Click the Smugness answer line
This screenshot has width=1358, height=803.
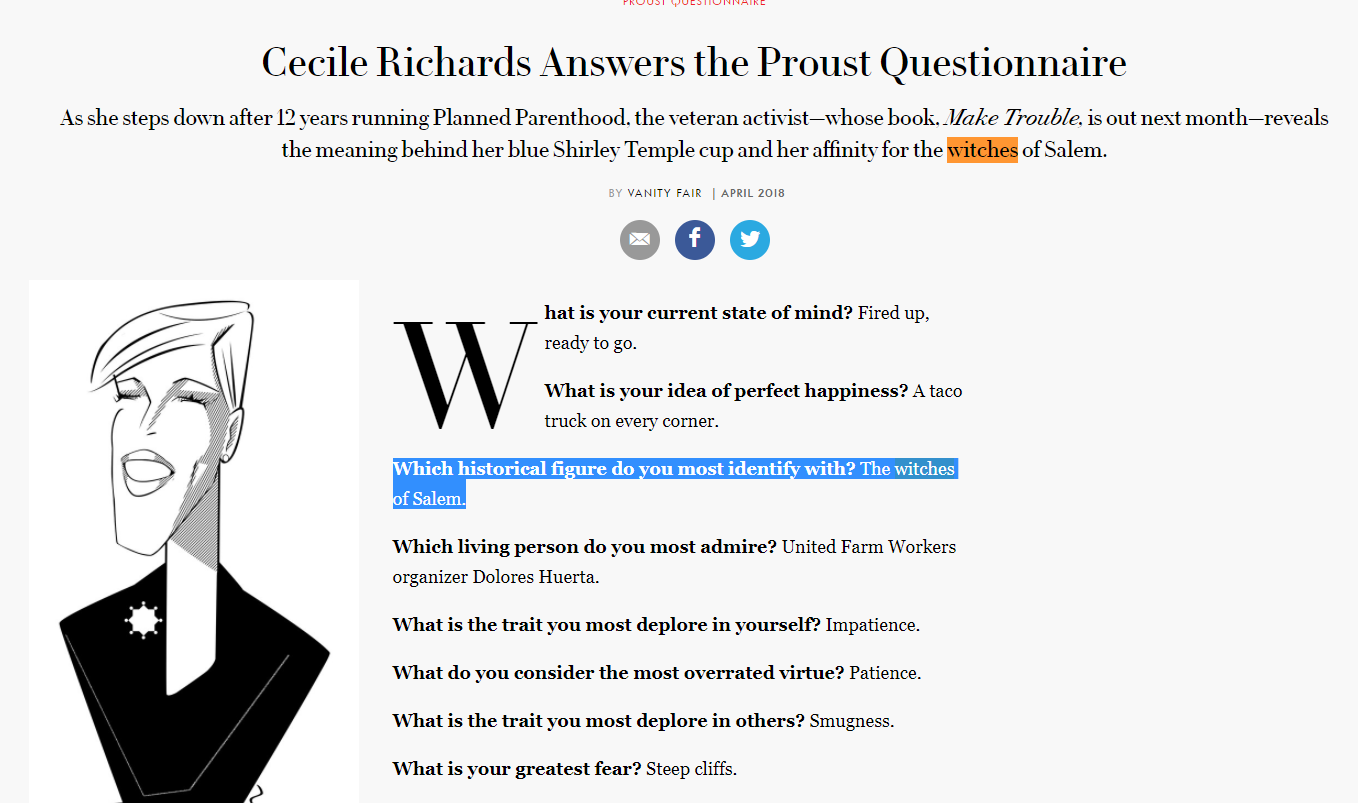(x=644, y=721)
